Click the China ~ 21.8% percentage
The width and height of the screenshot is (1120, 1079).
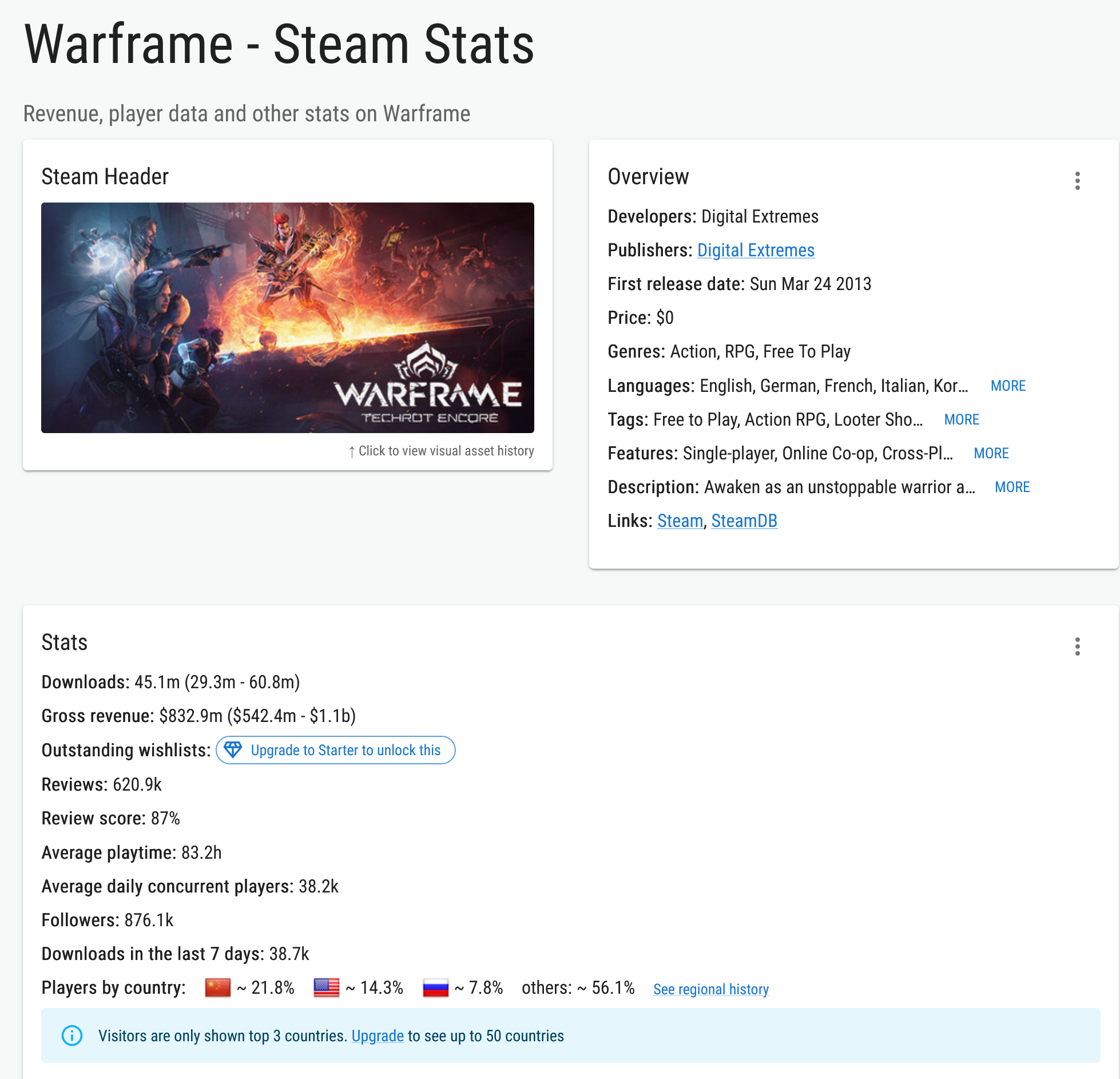pyautogui.click(x=266, y=987)
